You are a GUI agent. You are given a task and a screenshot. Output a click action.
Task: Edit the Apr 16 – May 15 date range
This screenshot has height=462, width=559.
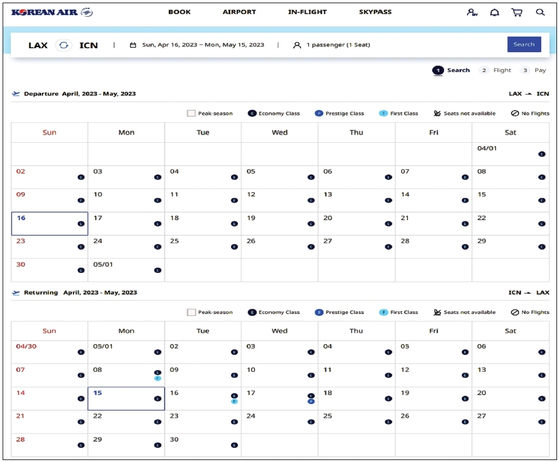[x=203, y=45]
